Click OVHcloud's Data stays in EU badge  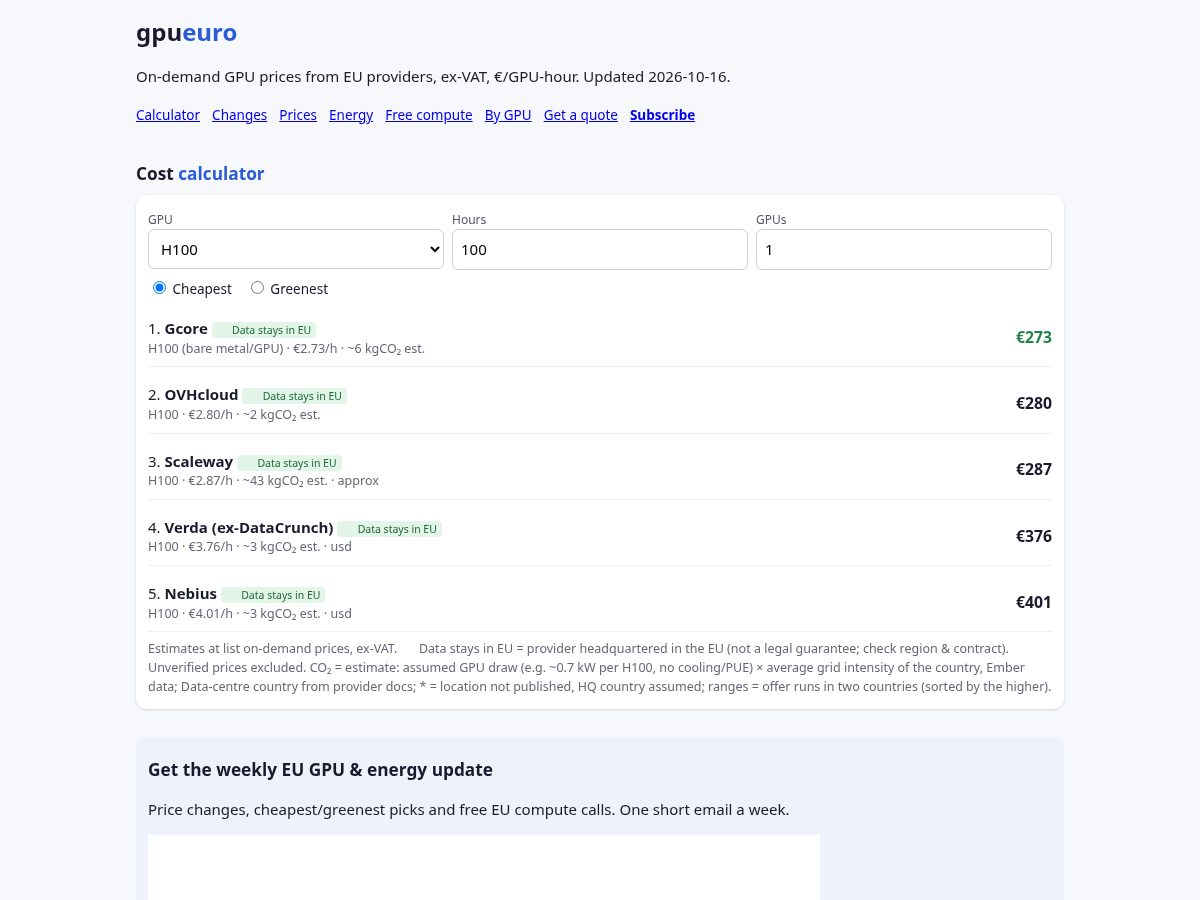(x=294, y=396)
